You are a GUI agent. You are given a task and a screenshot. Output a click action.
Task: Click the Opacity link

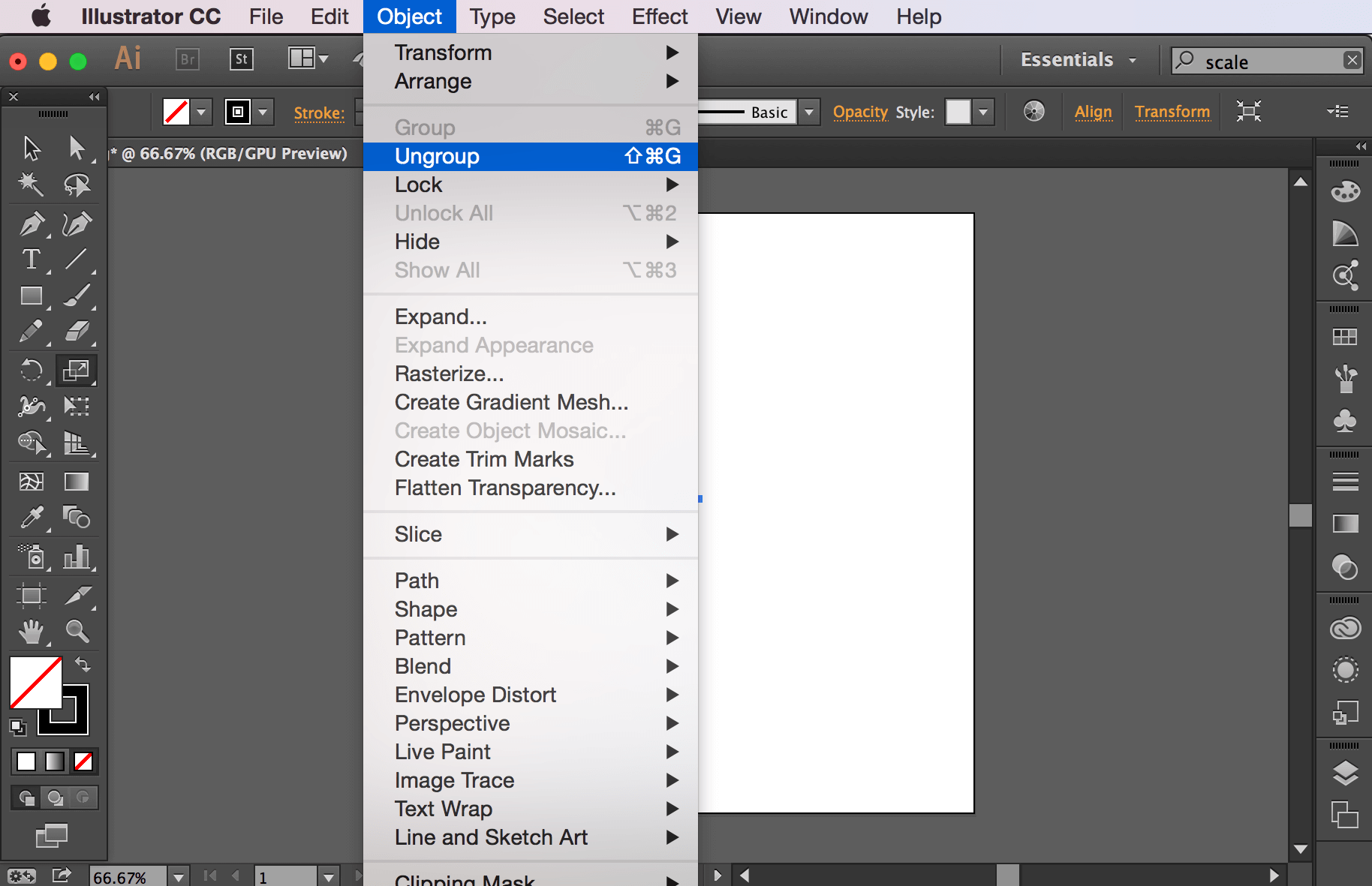(x=859, y=113)
